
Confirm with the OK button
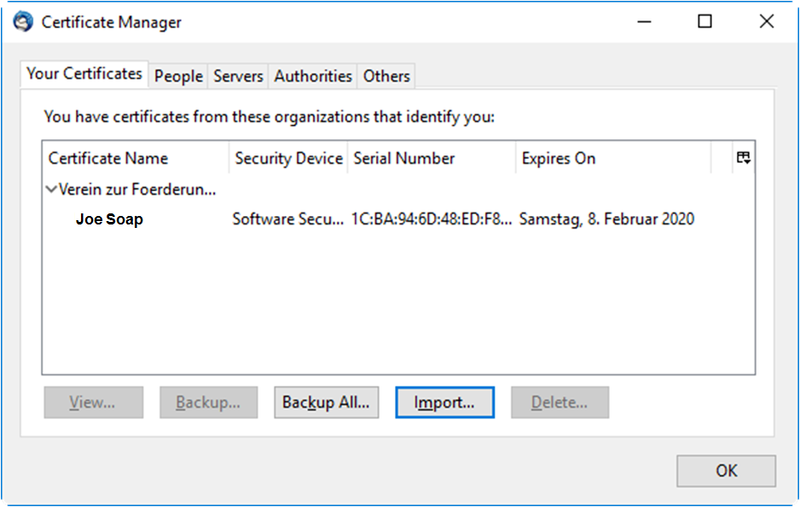(x=726, y=470)
